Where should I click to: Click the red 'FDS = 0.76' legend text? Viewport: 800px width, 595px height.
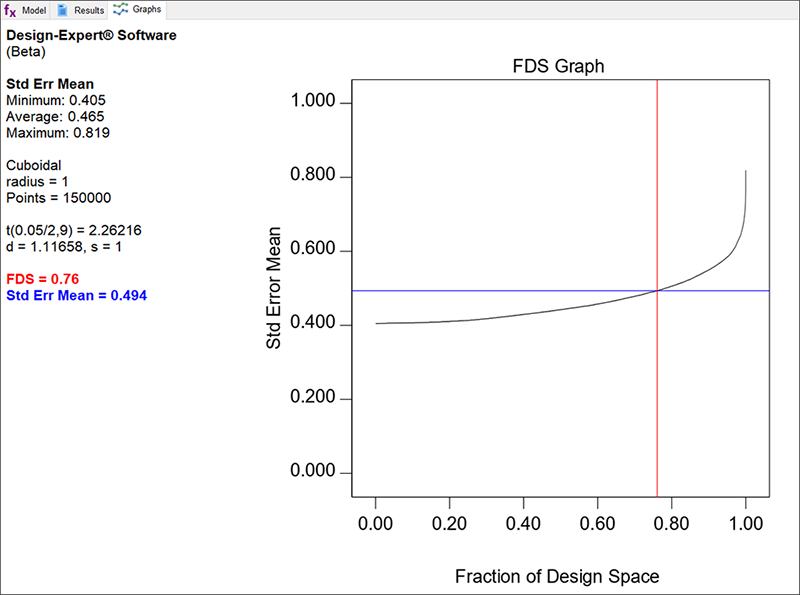click(42, 278)
